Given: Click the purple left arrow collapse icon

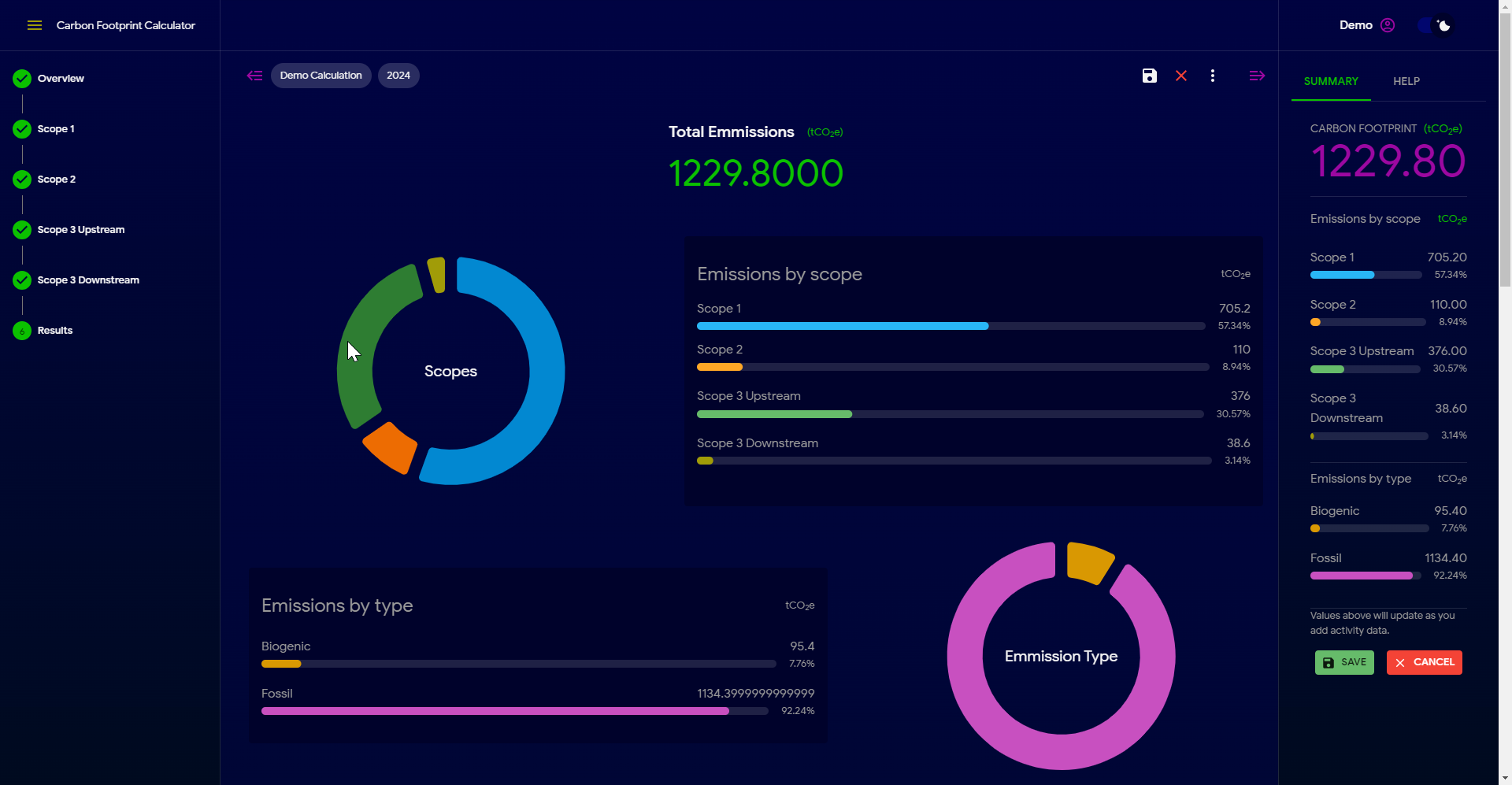Looking at the screenshot, I should 254,76.
